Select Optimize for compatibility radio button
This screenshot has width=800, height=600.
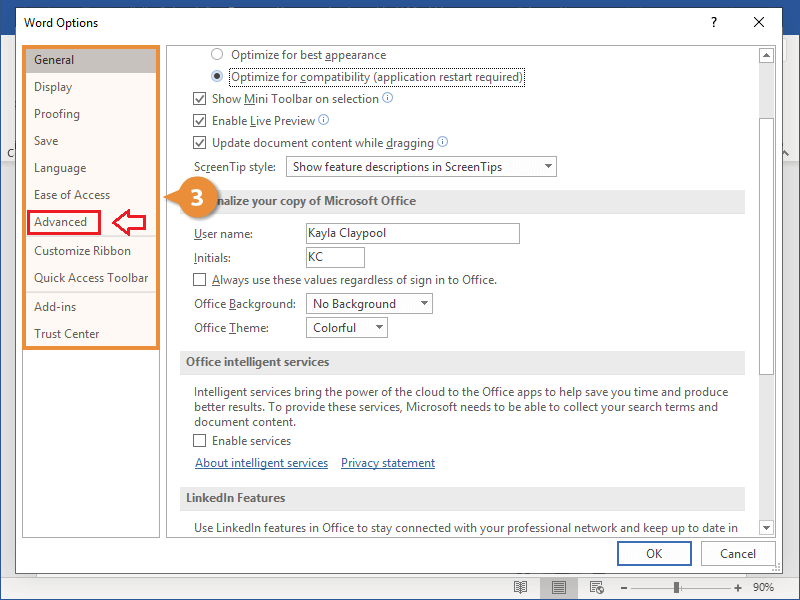coord(217,76)
